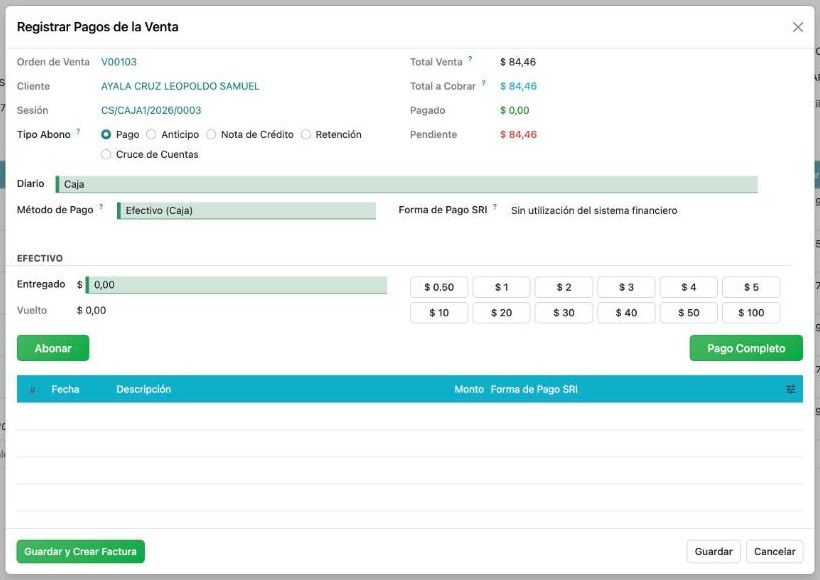Click Total a Cobrar value $ 84,46
Screen dimensions: 820x580
[x=518, y=86]
